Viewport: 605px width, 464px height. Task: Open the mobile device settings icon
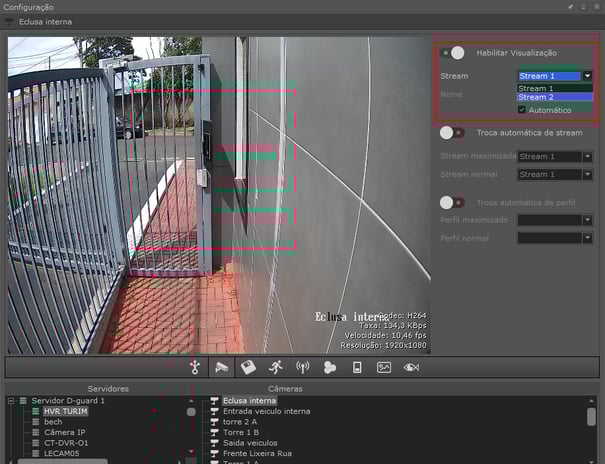tap(357, 367)
